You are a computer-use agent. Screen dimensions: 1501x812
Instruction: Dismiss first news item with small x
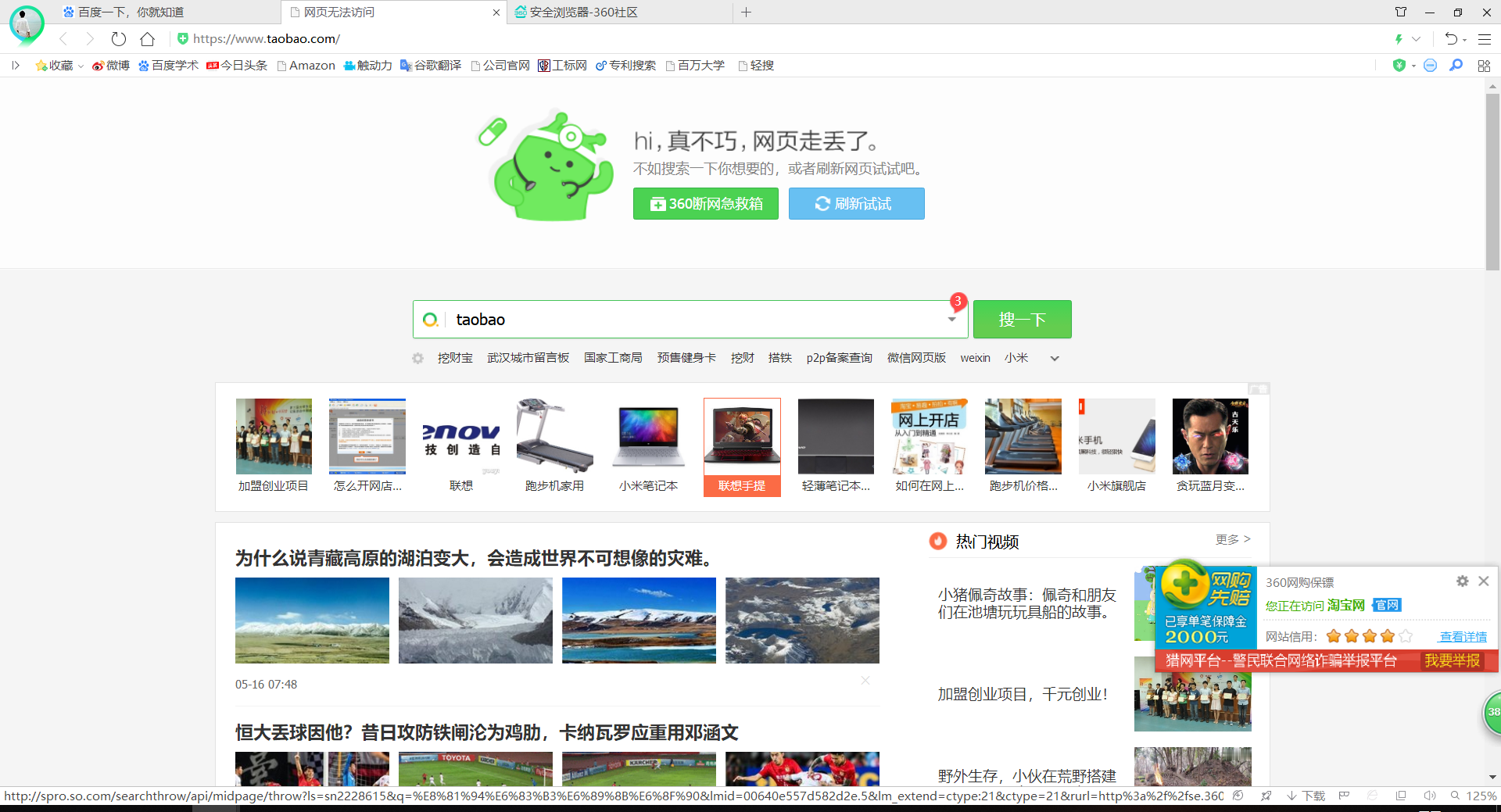pyautogui.click(x=865, y=681)
